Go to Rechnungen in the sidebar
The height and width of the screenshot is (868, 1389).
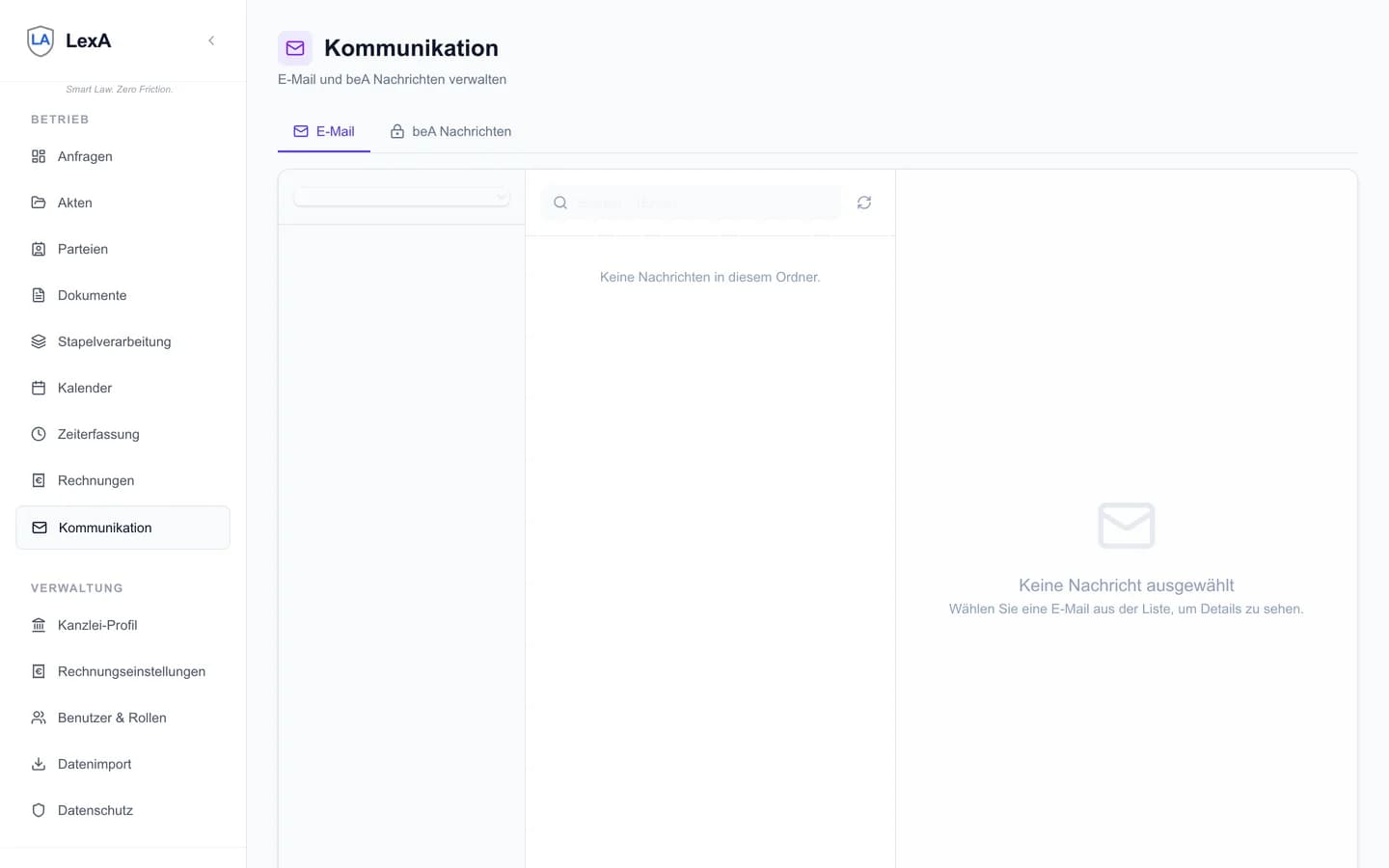(95, 480)
